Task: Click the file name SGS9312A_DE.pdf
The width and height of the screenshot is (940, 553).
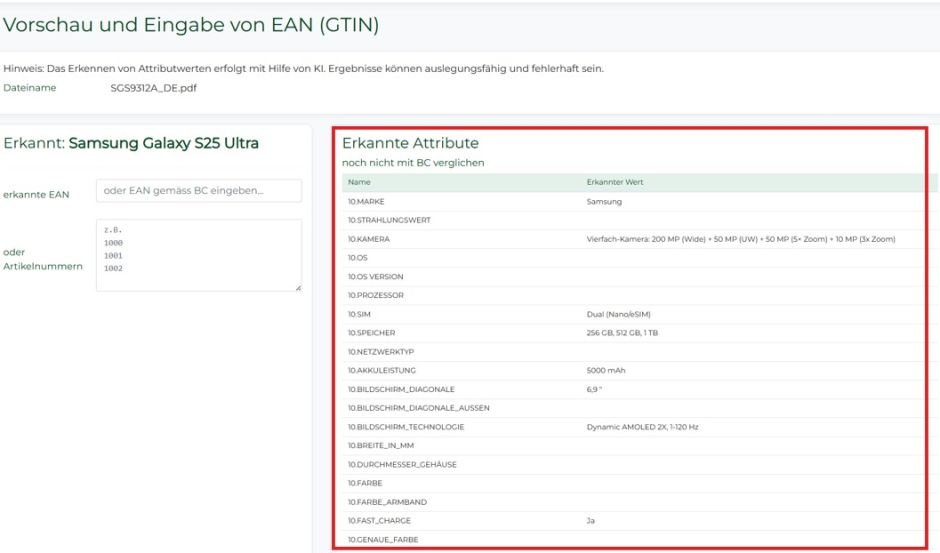Action: (153, 88)
